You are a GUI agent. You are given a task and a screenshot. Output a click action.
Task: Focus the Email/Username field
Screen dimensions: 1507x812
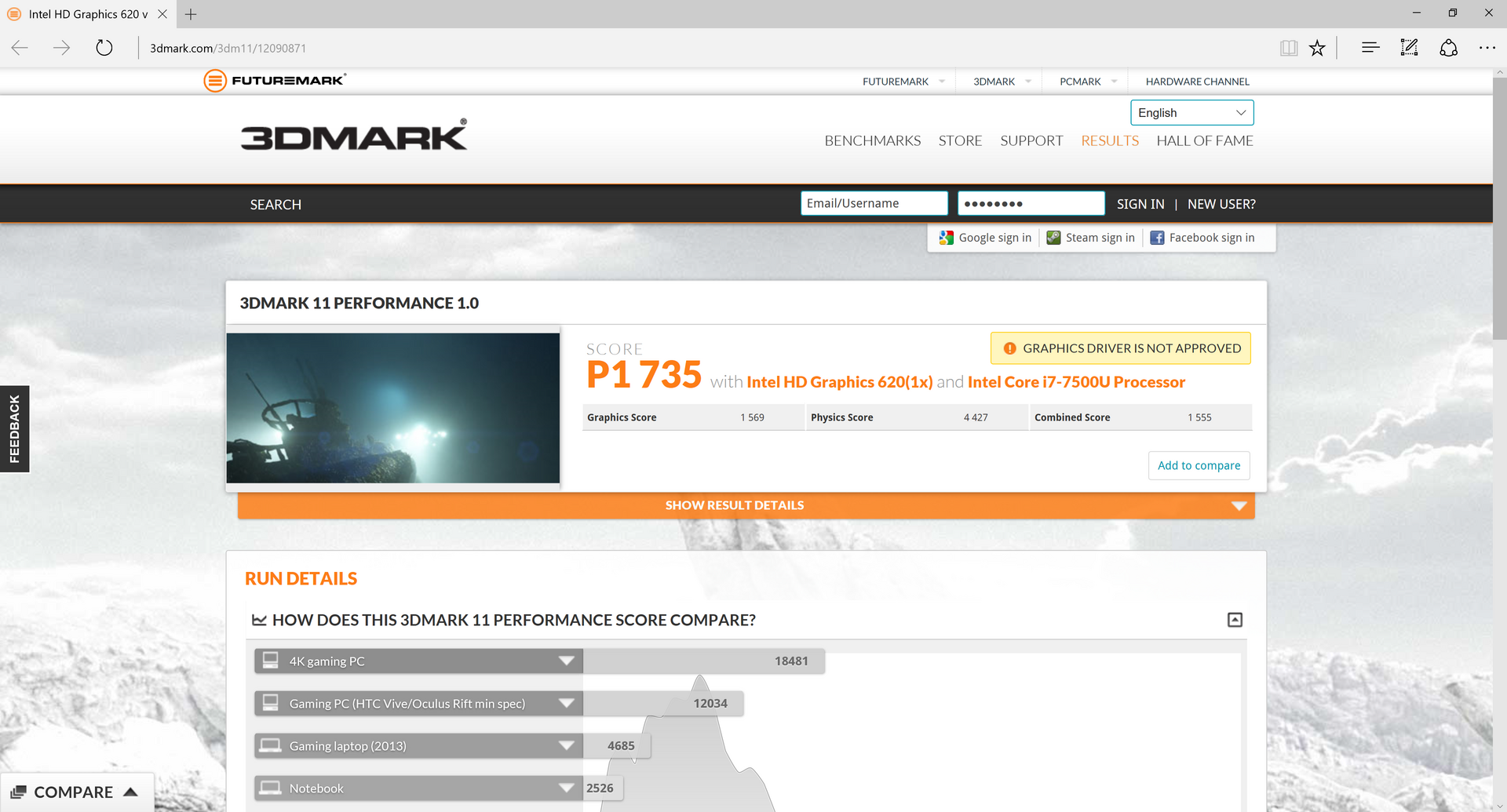point(874,203)
